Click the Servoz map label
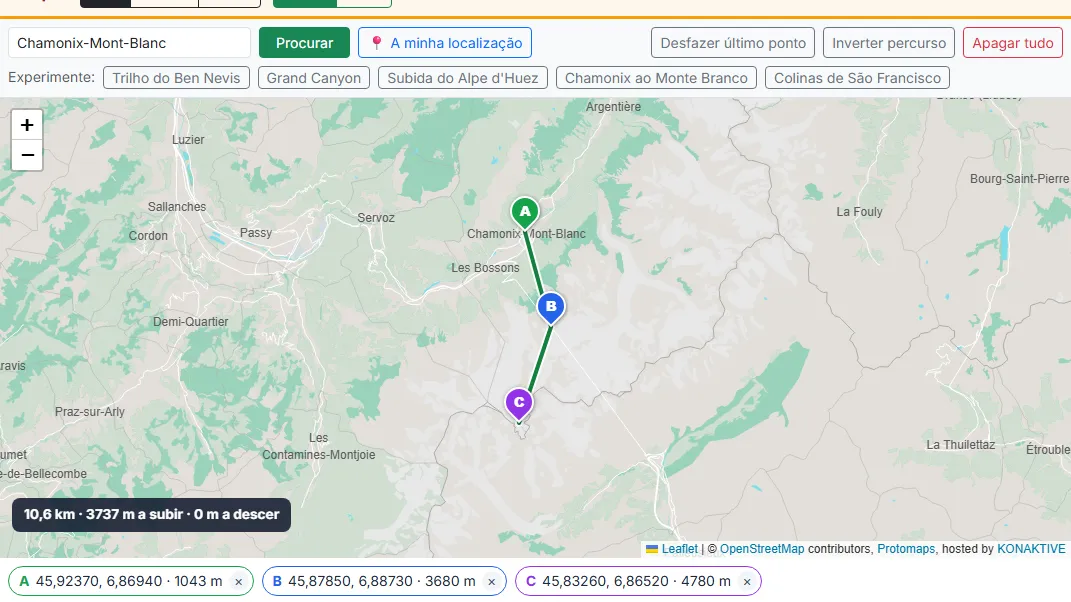Image resolution: width=1071 pixels, height=602 pixels. pos(376,218)
